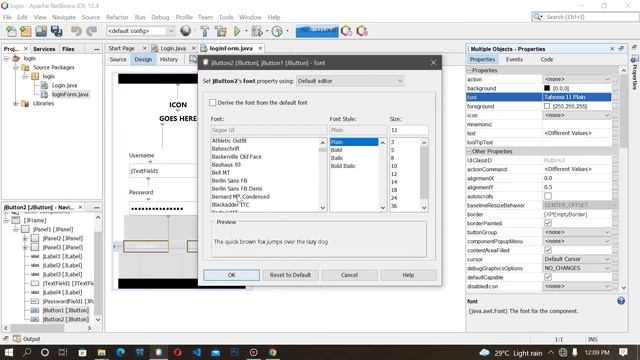Toggle the autoscrolls property checkbox
The height and width of the screenshot is (360, 640).
(548, 196)
